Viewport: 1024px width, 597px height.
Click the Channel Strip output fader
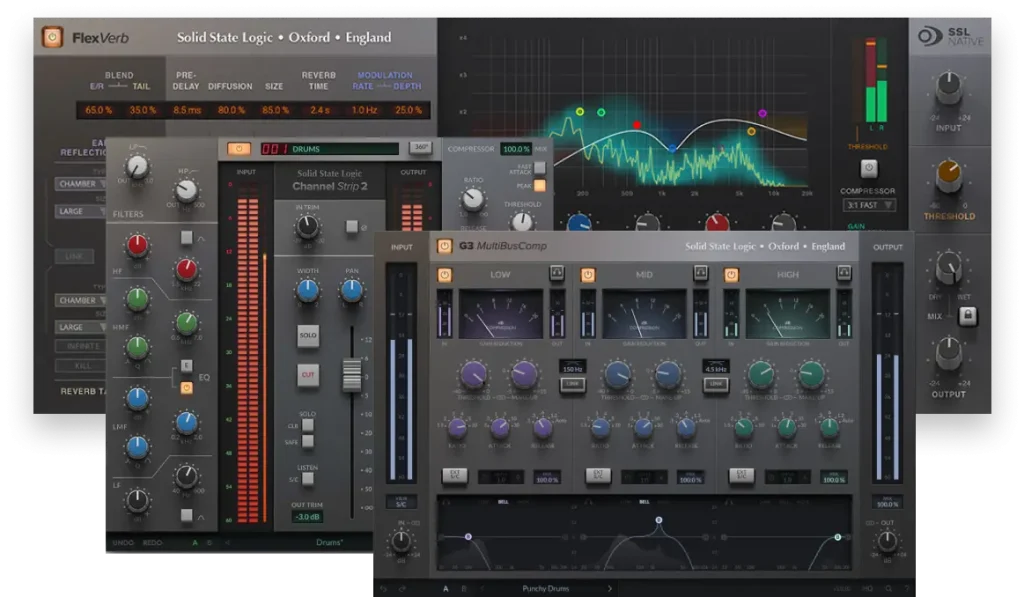(354, 377)
